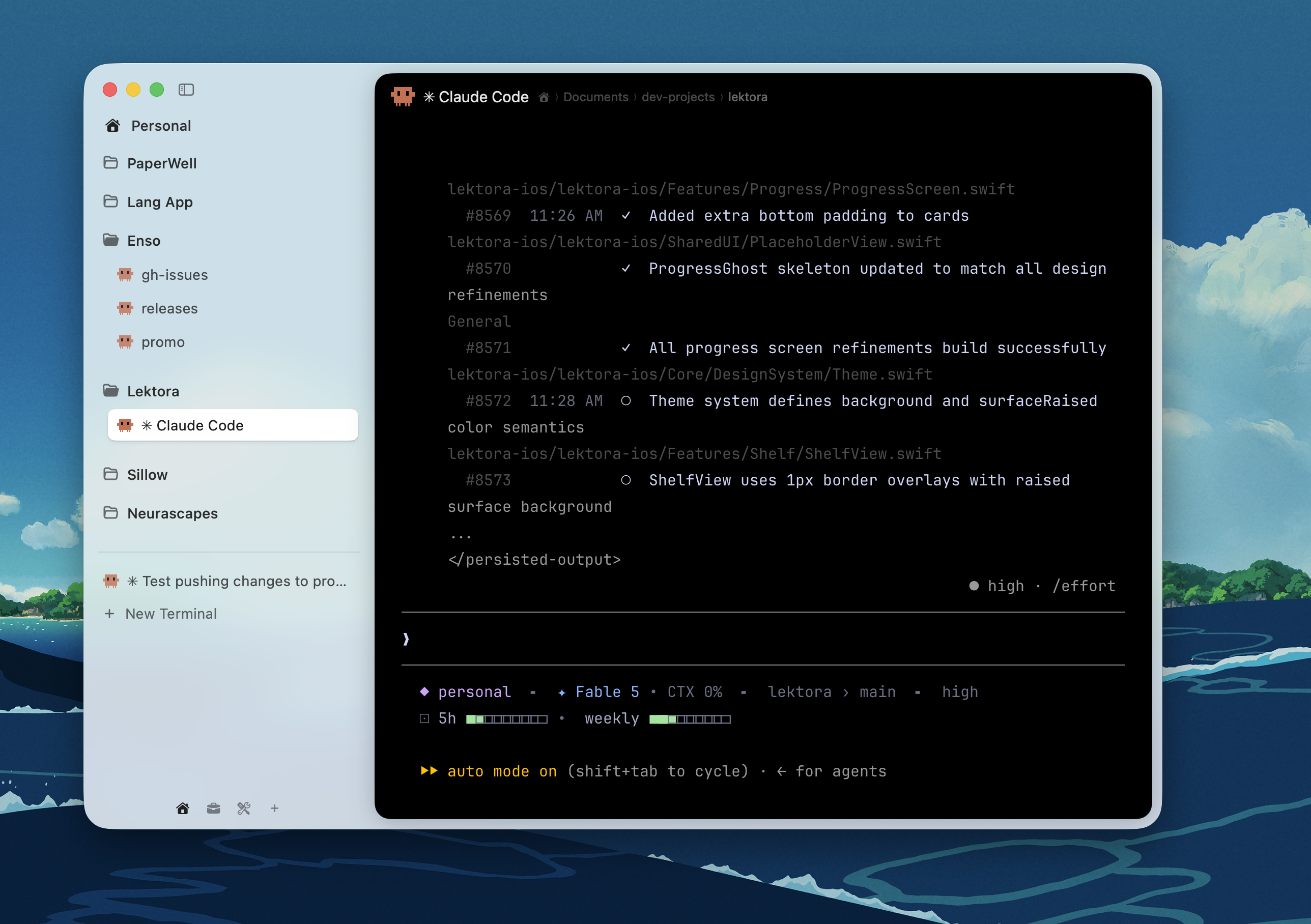Click the /effort indicator
1311x924 pixels.
1084,586
